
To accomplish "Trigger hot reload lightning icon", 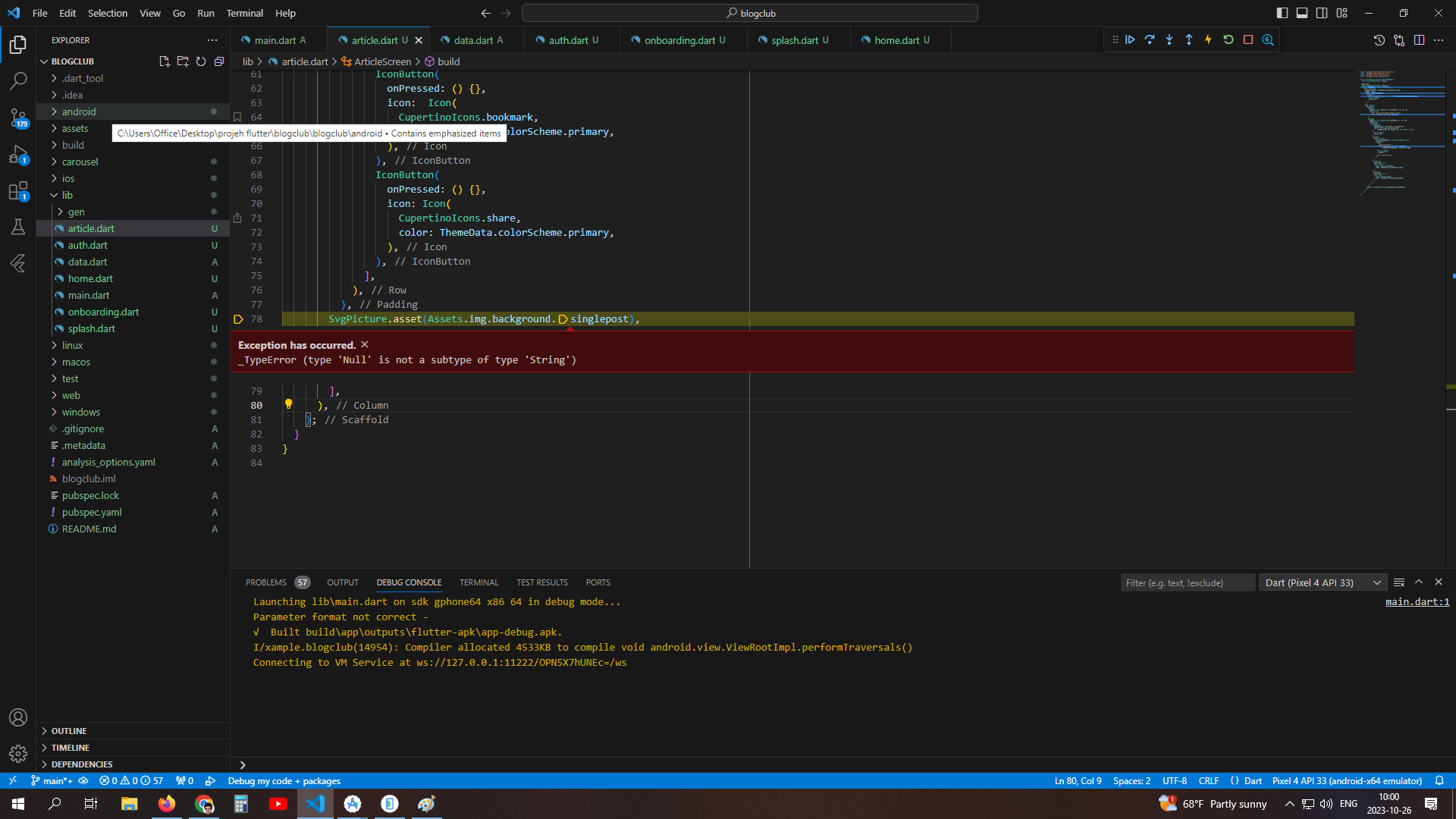I will pyautogui.click(x=1209, y=39).
